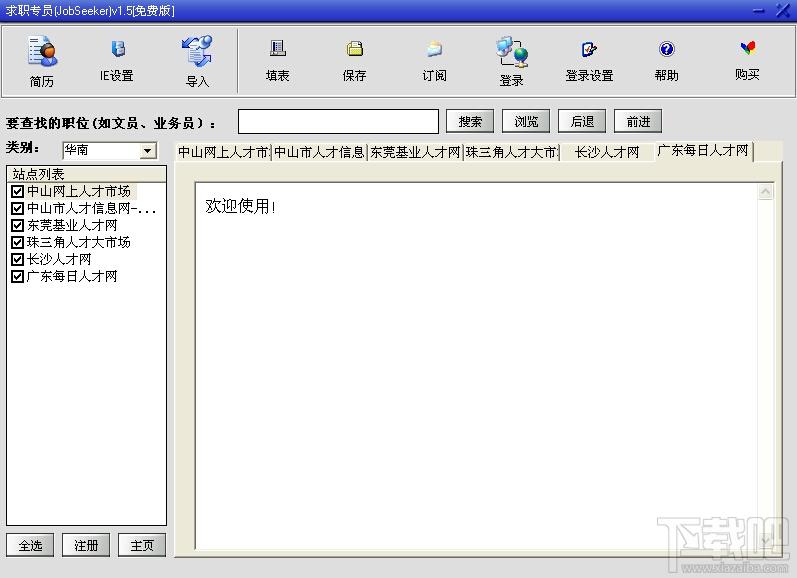Uncheck 中山市人才信息网 checkbox
The width and height of the screenshot is (797, 578).
tap(17, 208)
